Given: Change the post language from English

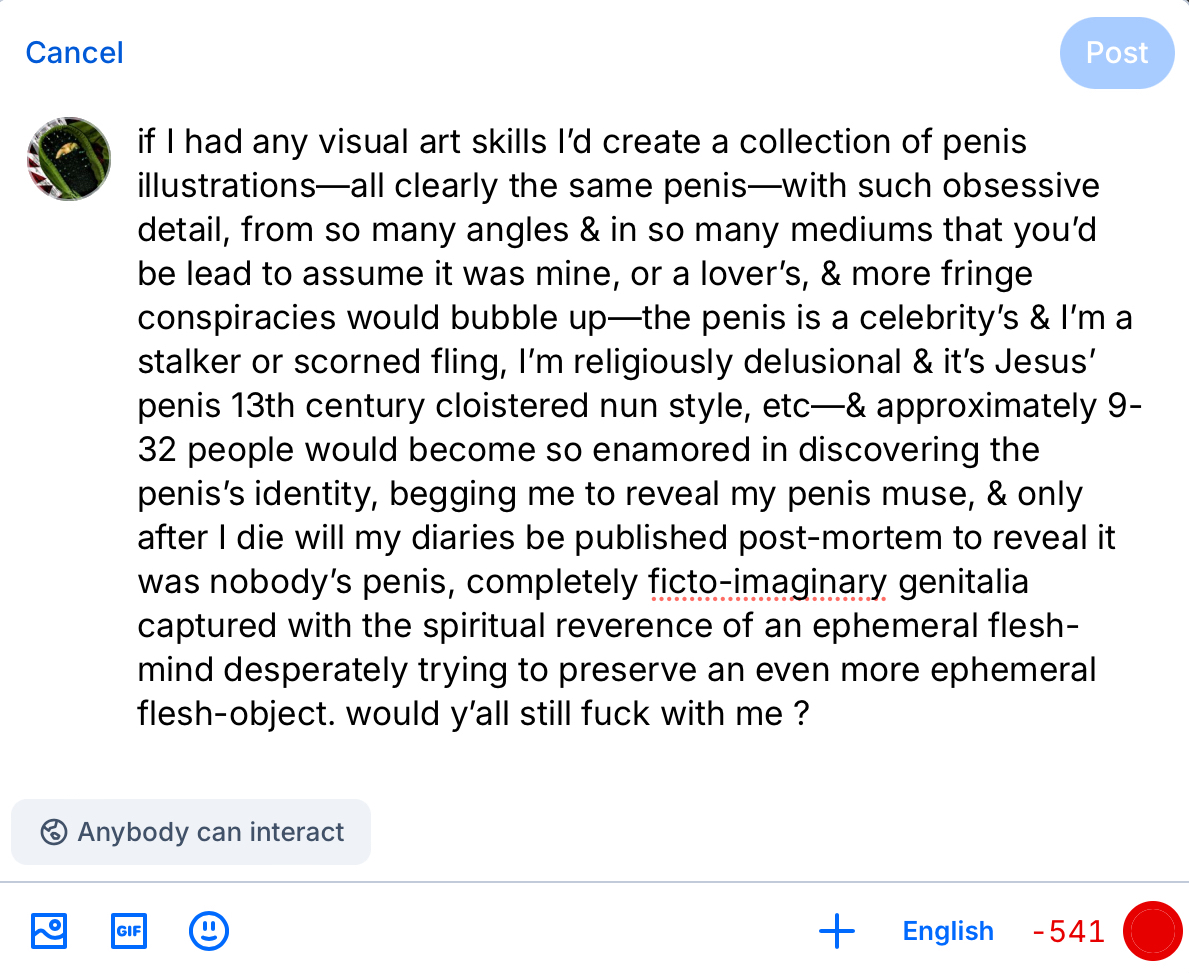Looking at the screenshot, I should pos(947,931).
